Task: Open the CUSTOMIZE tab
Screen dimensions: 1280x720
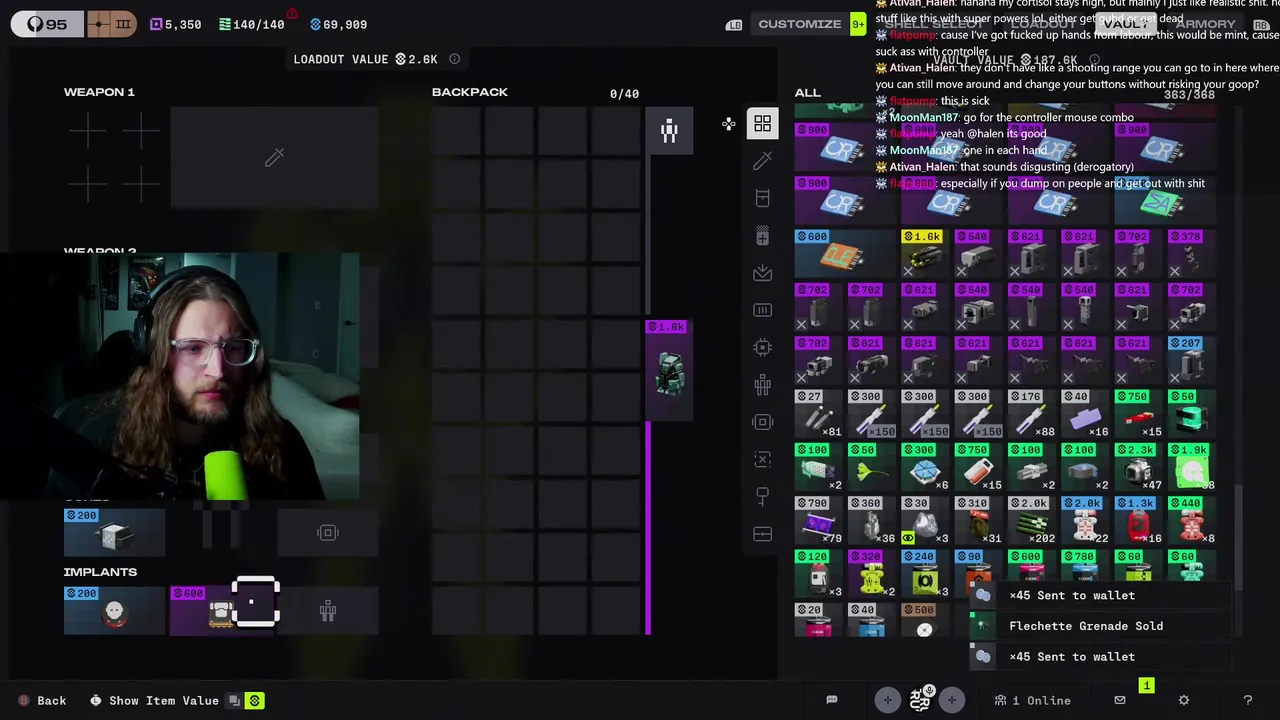Action: coord(799,24)
